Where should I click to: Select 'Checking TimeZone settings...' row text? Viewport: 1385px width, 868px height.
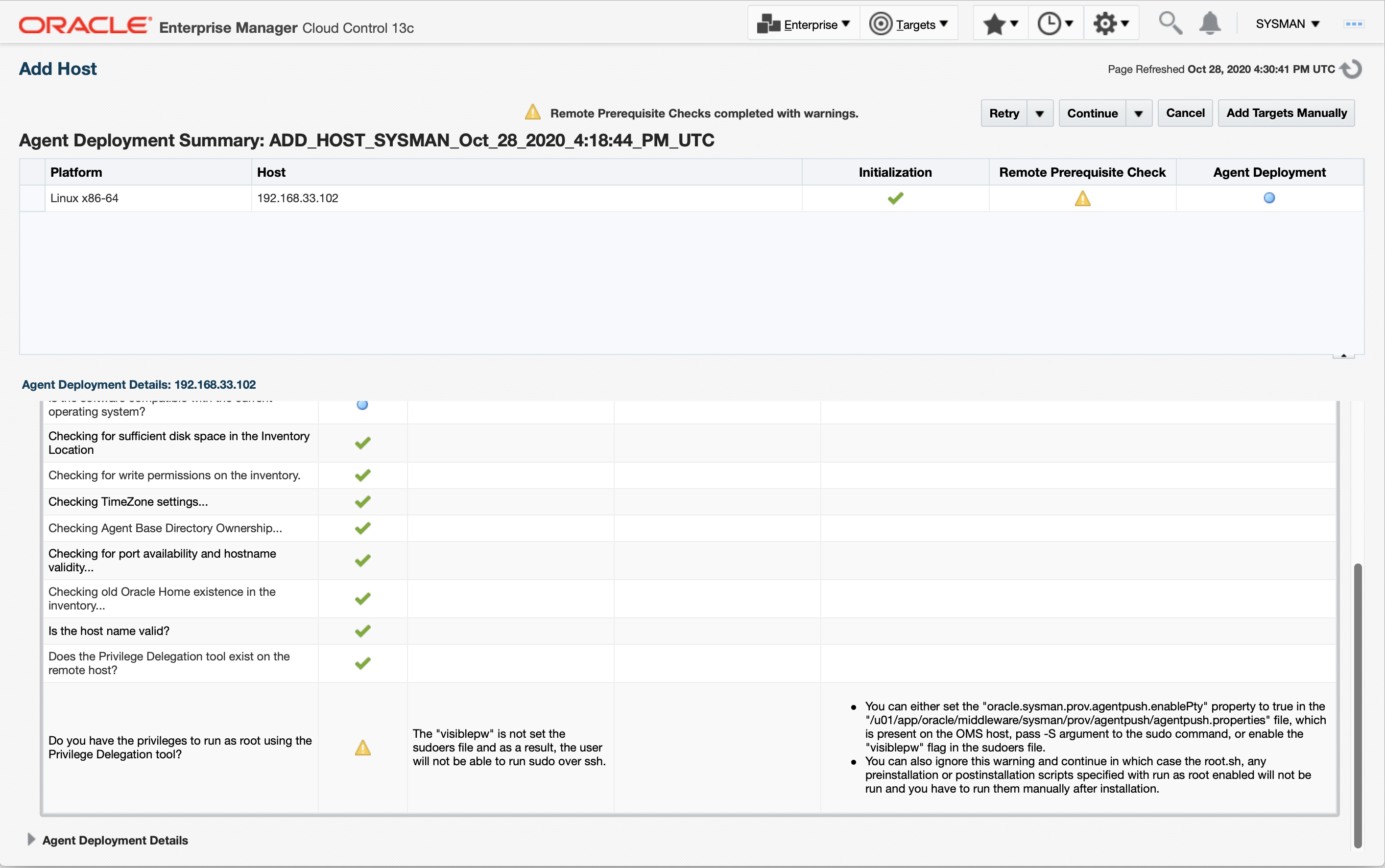tap(128, 502)
